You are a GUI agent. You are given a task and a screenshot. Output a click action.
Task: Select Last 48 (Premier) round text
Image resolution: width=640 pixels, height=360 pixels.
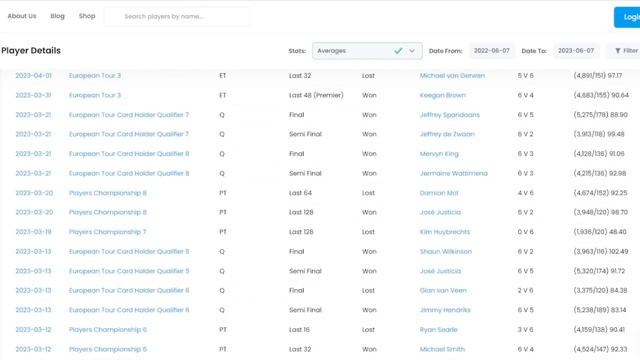pos(316,95)
